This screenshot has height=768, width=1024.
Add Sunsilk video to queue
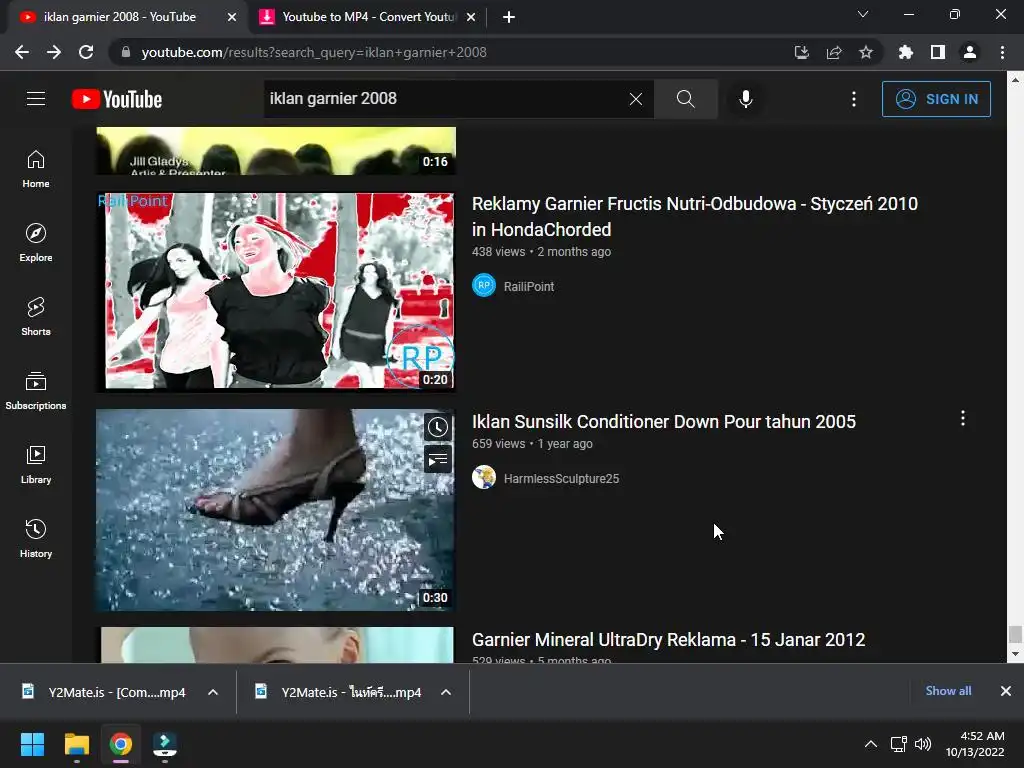[438, 459]
